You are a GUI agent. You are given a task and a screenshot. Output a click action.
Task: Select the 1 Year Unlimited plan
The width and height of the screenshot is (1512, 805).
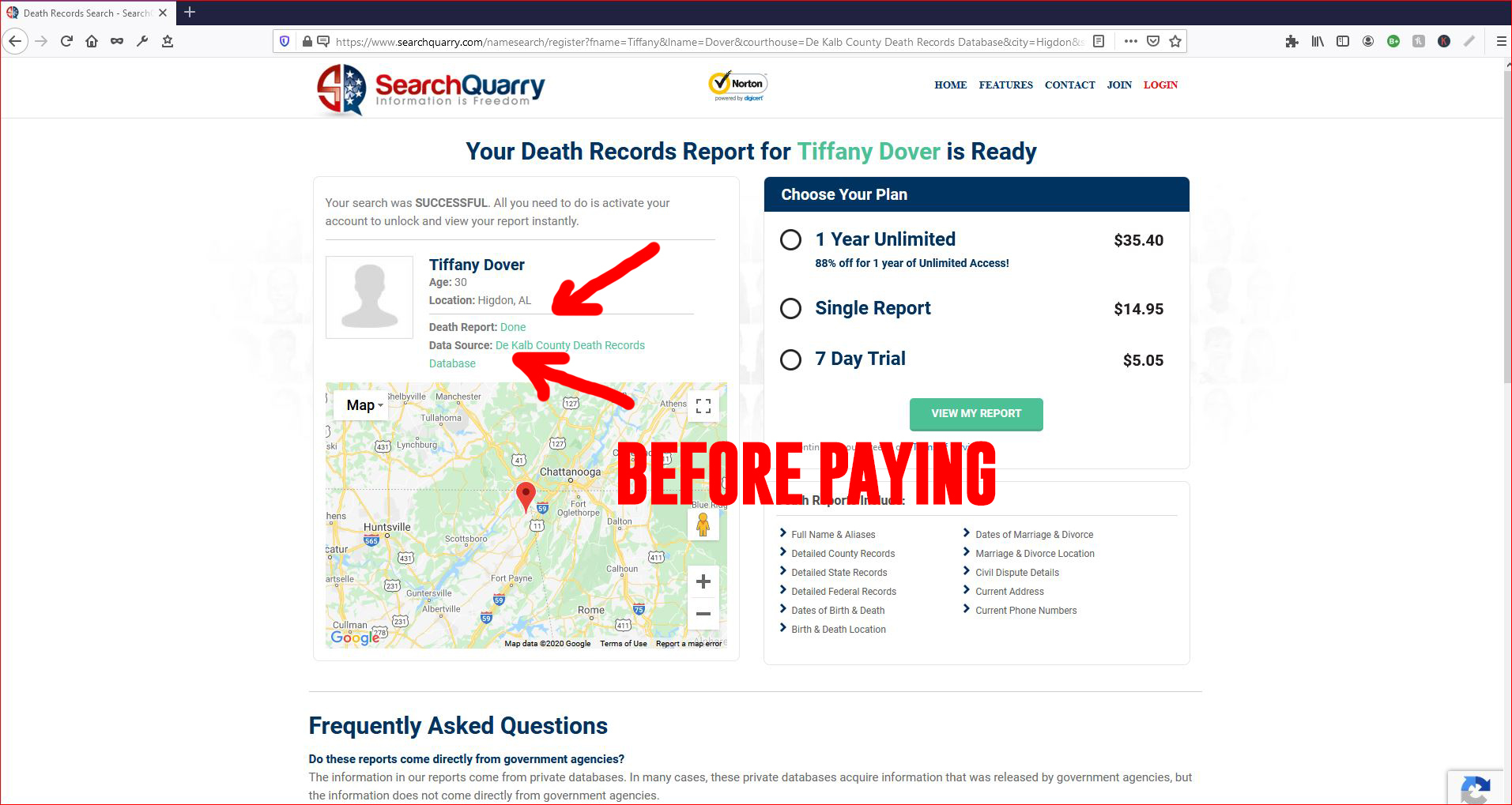point(790,240)
